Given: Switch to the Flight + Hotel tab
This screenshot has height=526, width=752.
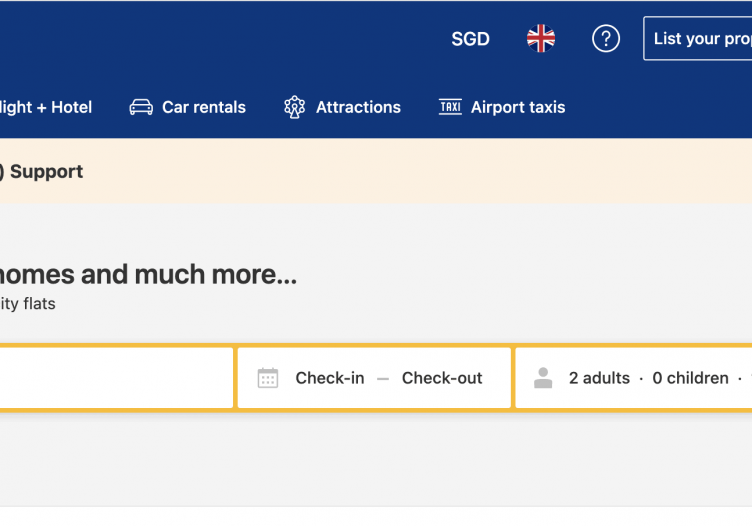Looking at the screenshot, I should 46,107.
